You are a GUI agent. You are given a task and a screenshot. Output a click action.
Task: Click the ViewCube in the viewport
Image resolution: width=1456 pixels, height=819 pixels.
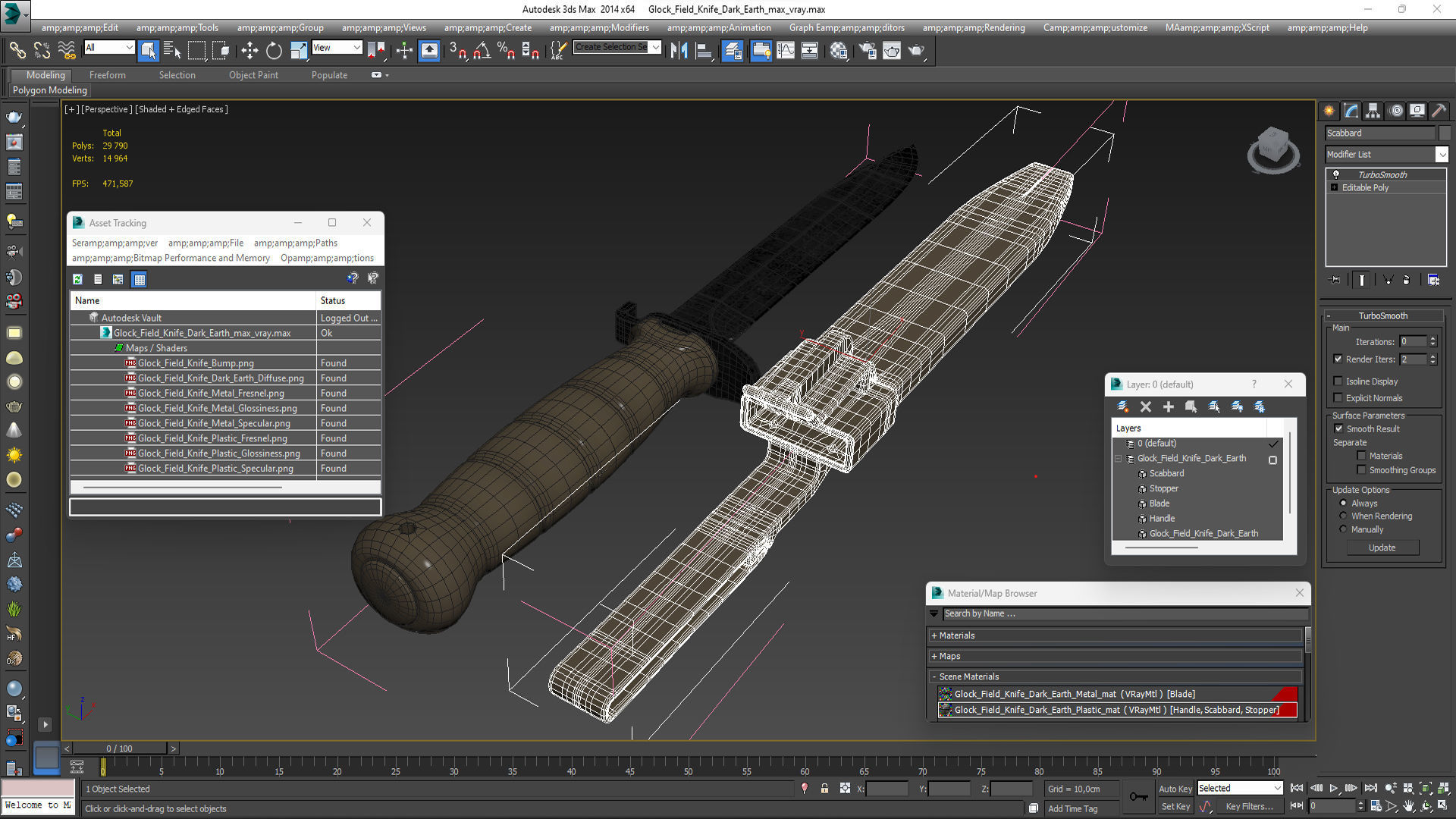(1273, 149)
